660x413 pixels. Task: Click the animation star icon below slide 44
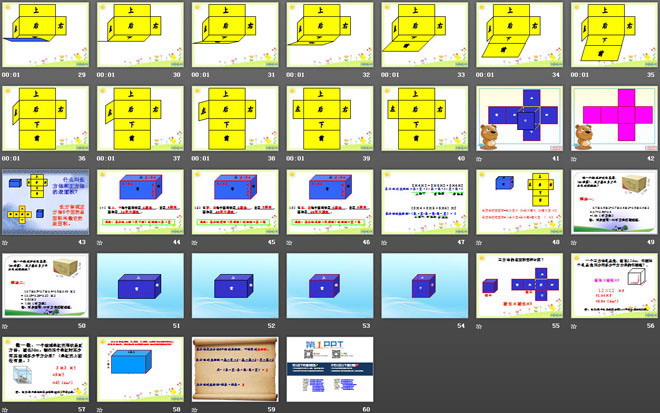102,242
